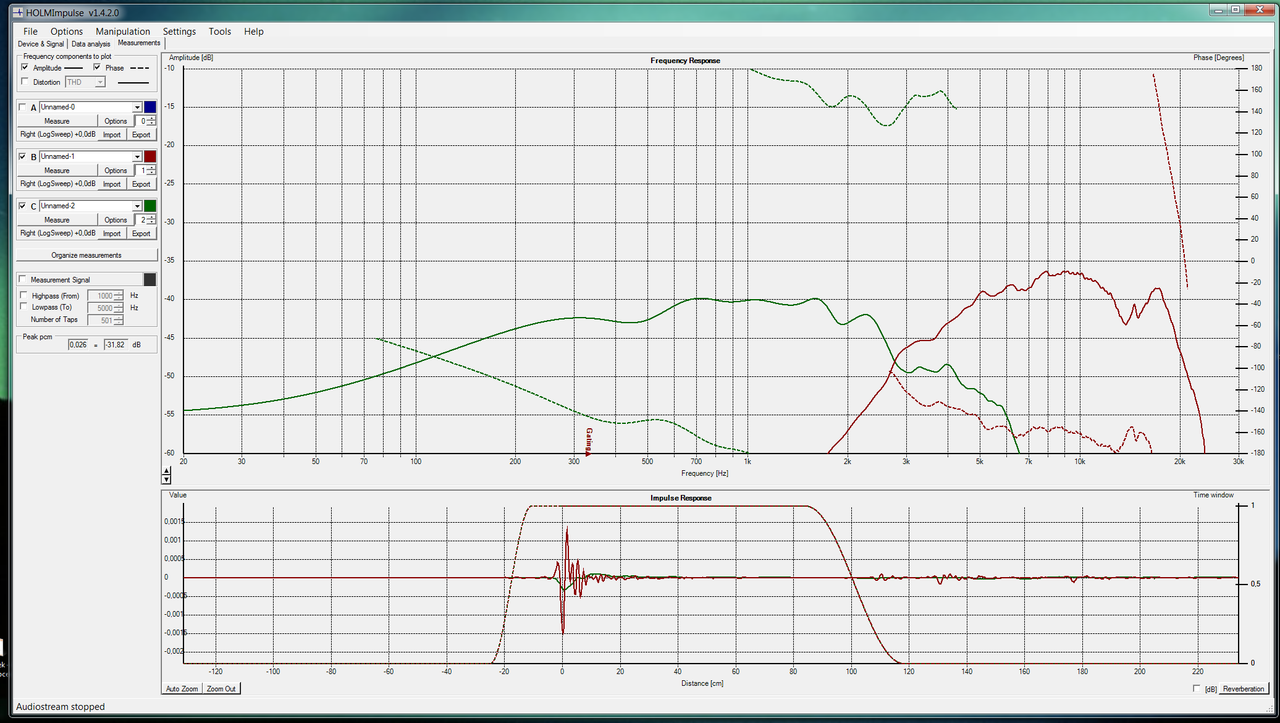Increase measurement B's number spinner using its up arrow
This screenshot has width=1280, height=723.
[151, 167]
